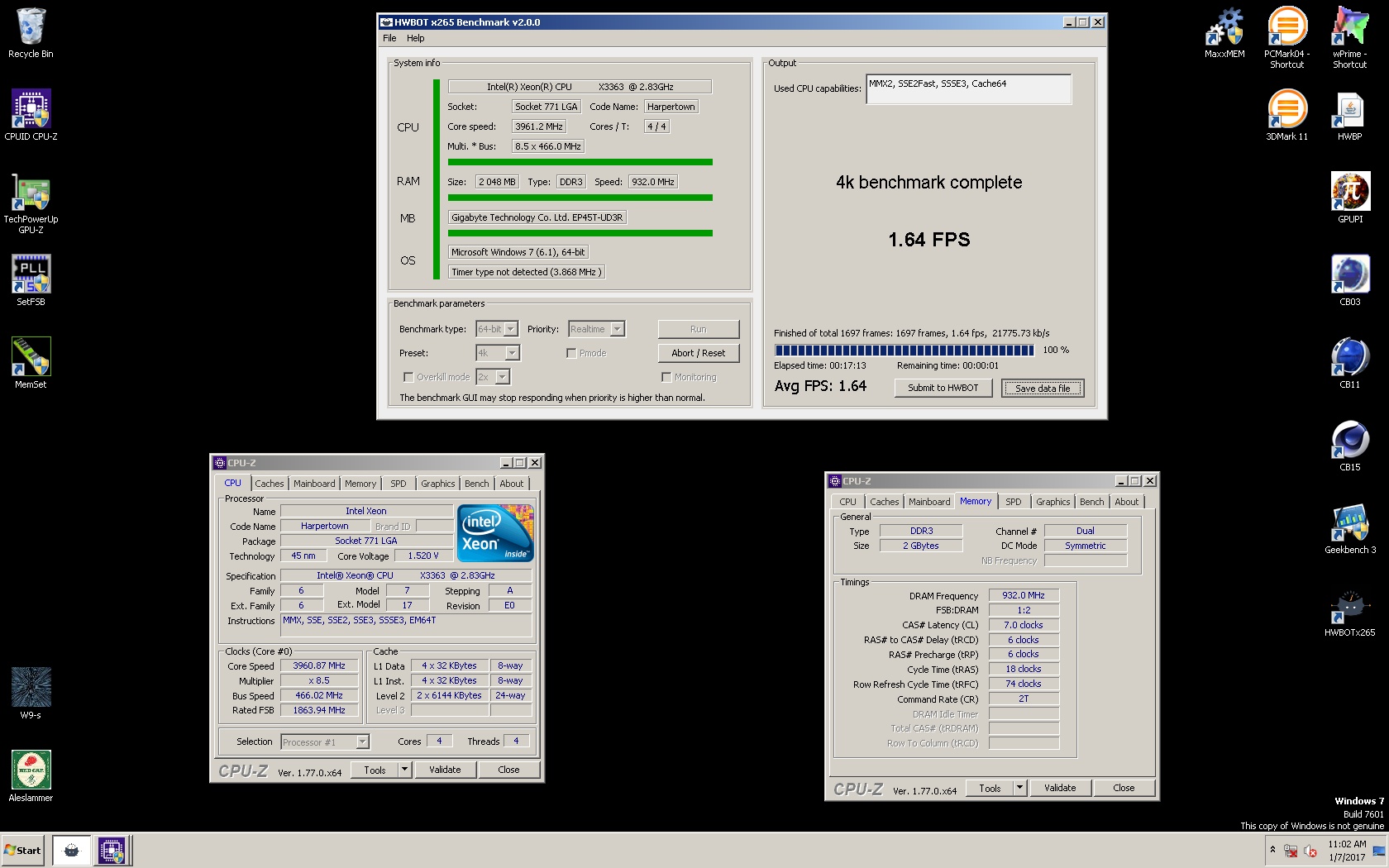Click the CPU name field in System info
The width and height of the screenshot is (1389, 868).
[580, 87]
